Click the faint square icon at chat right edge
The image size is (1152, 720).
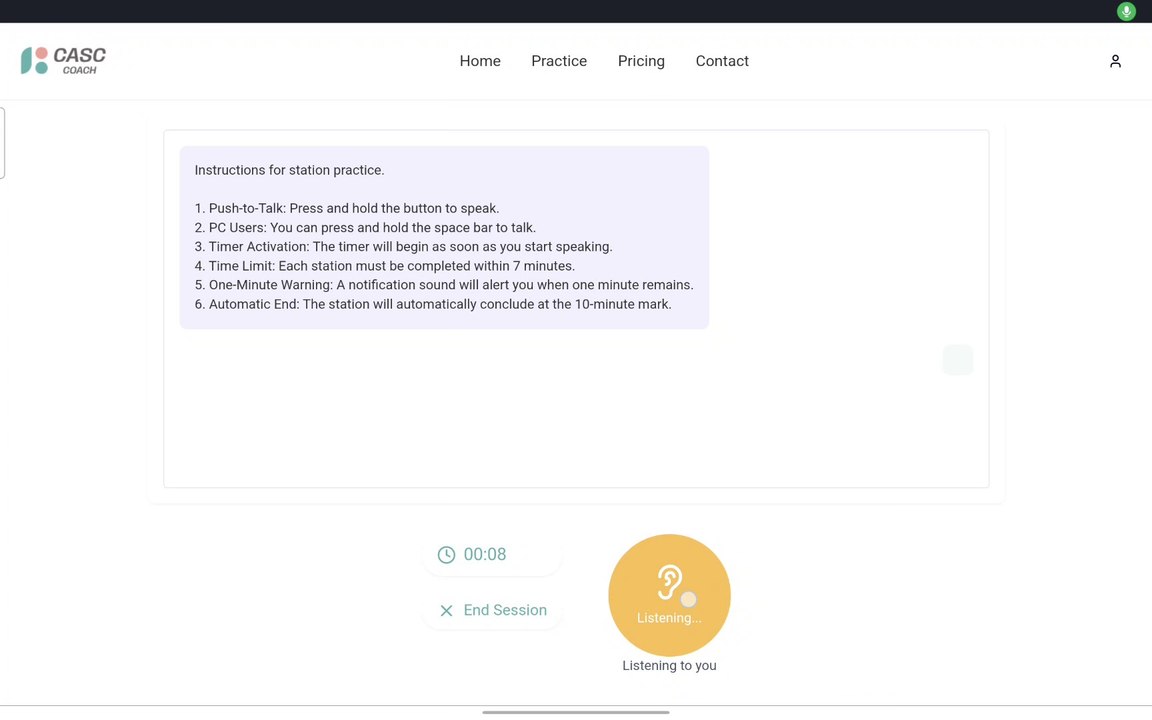click(957, 360)
